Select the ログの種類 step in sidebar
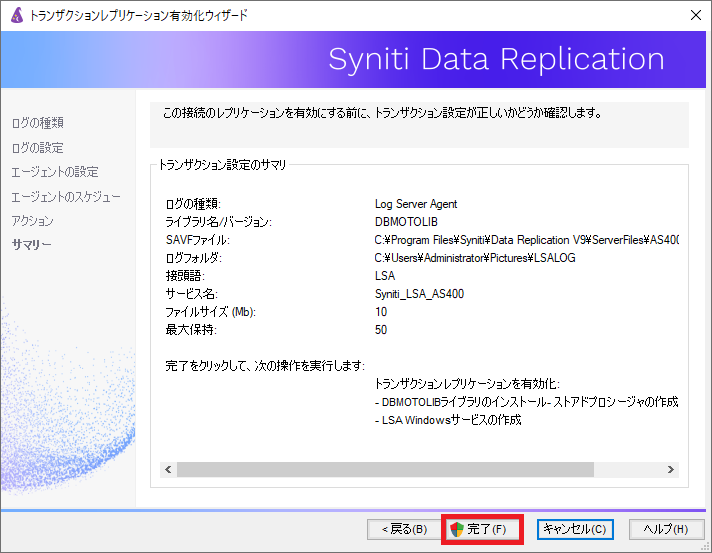 tap(38, 123)
